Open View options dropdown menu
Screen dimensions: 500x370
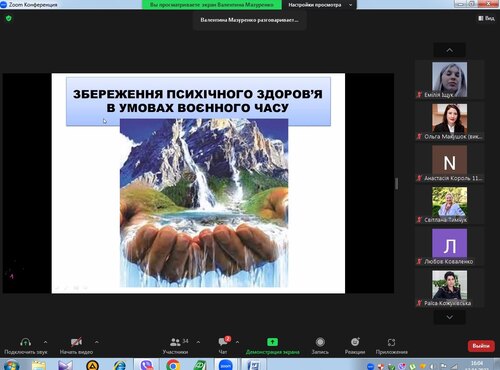coord(320,5)
